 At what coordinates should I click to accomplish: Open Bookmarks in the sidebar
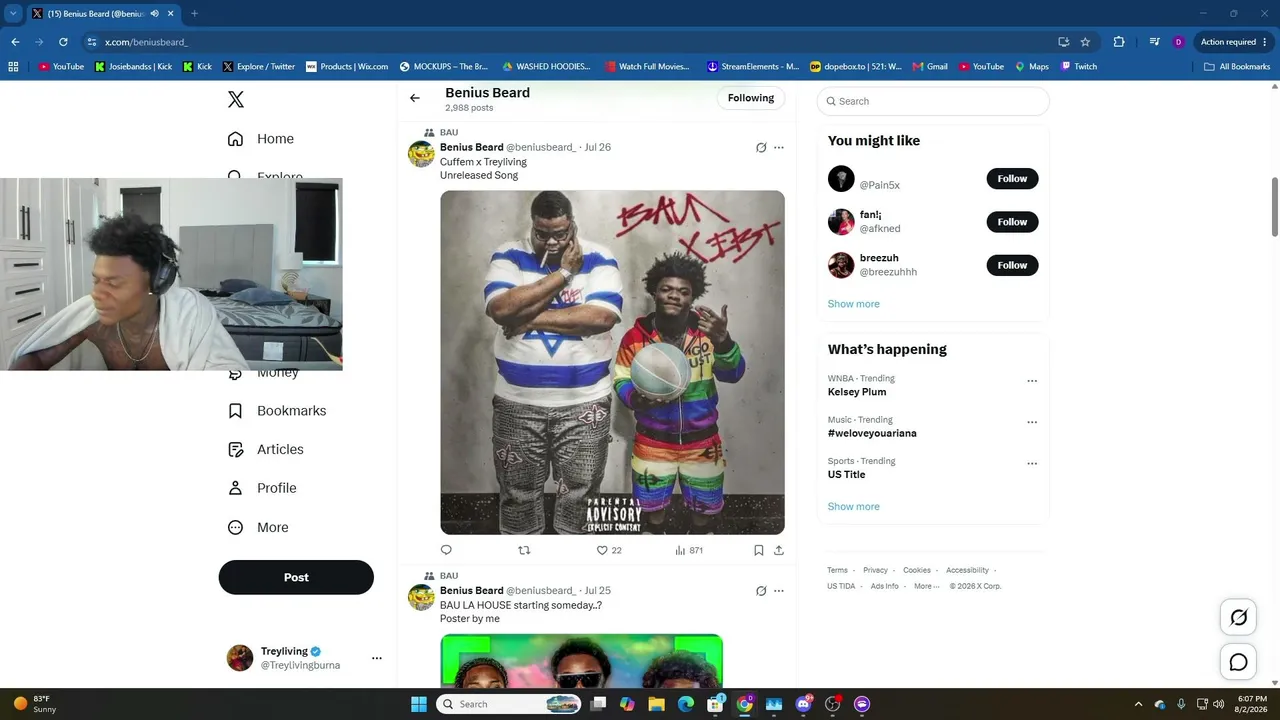click(x=277, y=411)
